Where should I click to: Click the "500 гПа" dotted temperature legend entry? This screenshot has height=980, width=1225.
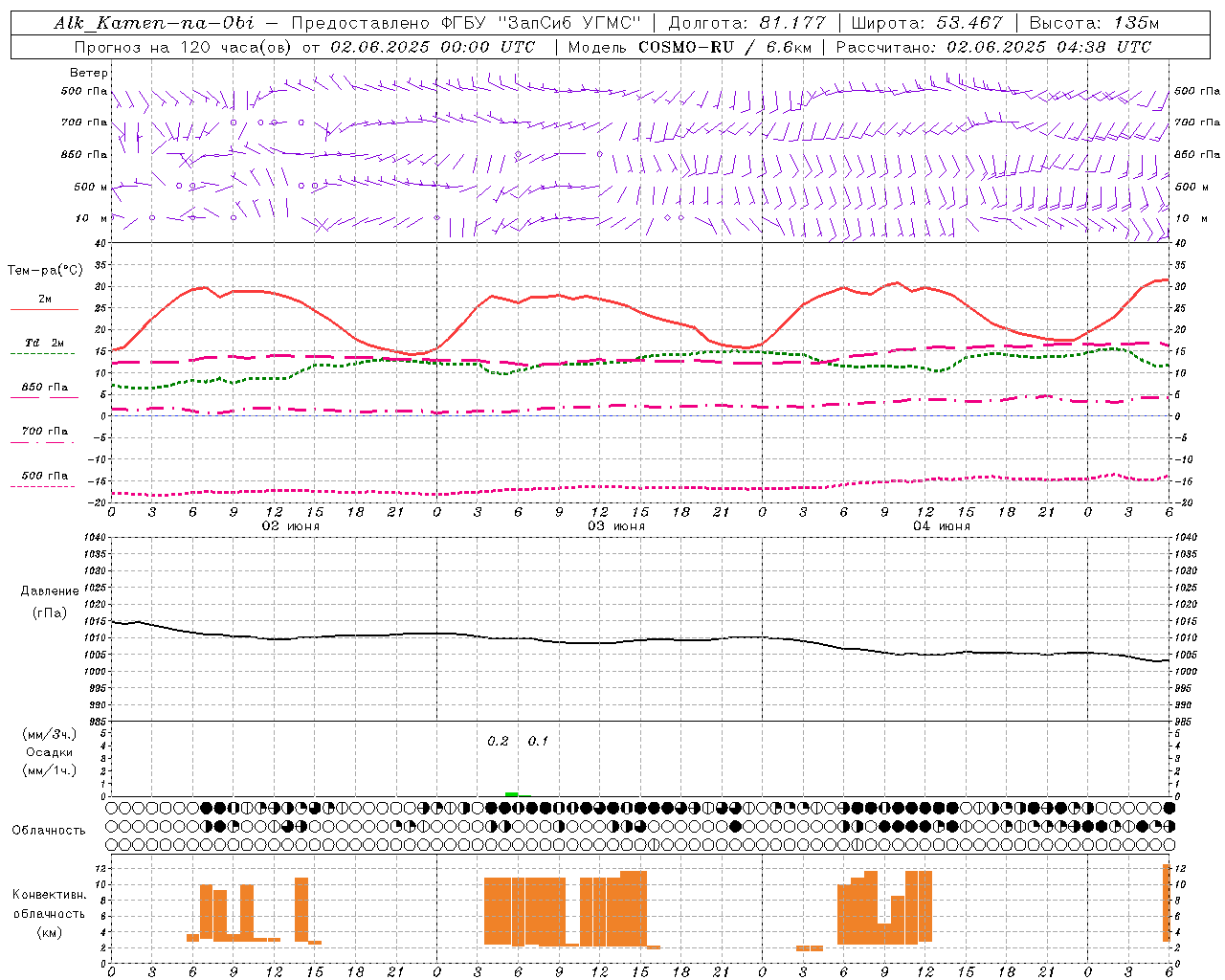pos(45,476)
